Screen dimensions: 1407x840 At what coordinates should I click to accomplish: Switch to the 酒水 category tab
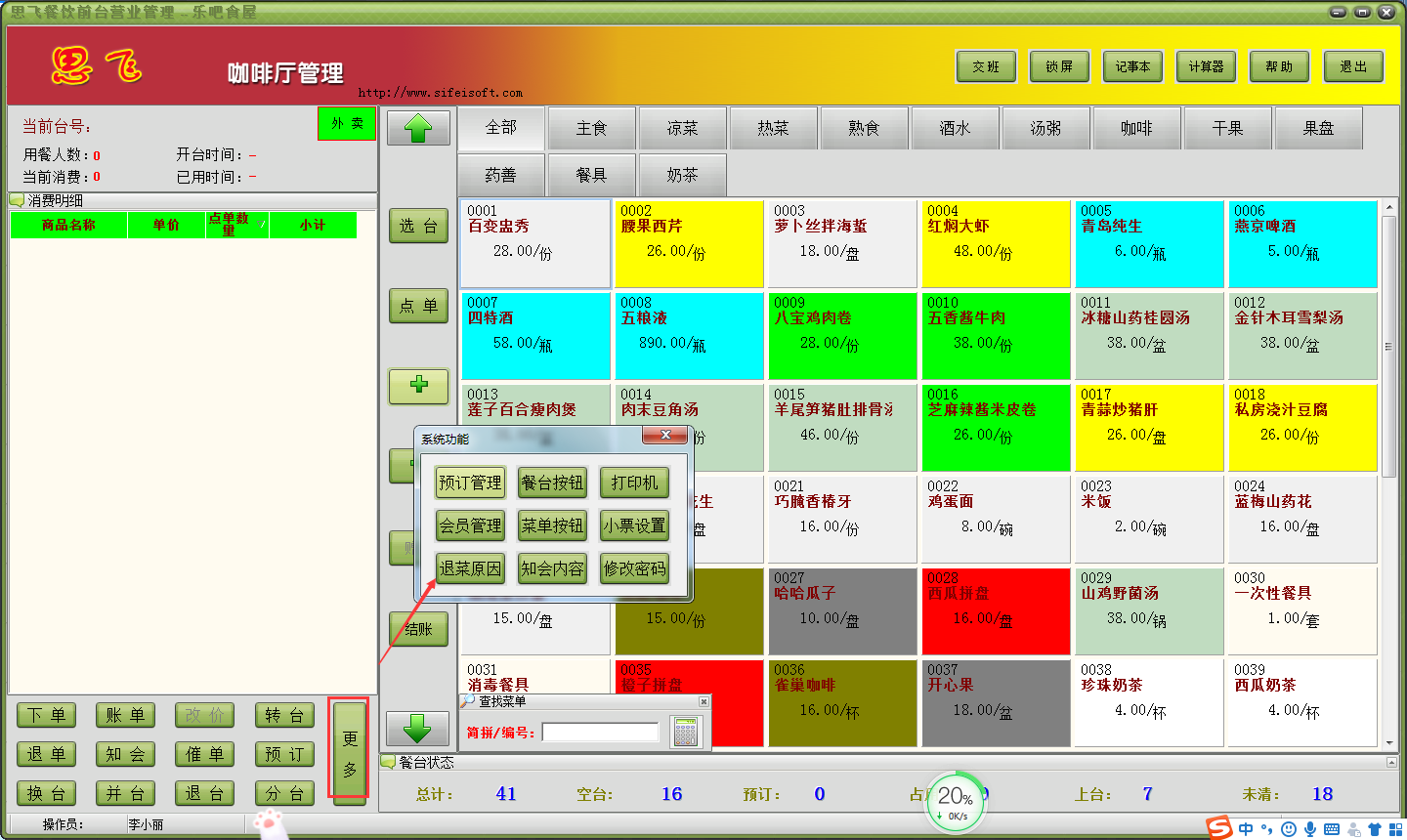(955, 128)
